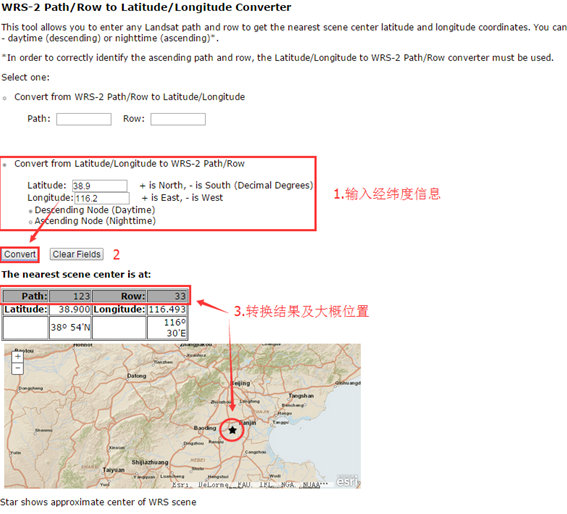Choose Descending Node (Daytime) option
567x514 pixels.
pos(31,211)
